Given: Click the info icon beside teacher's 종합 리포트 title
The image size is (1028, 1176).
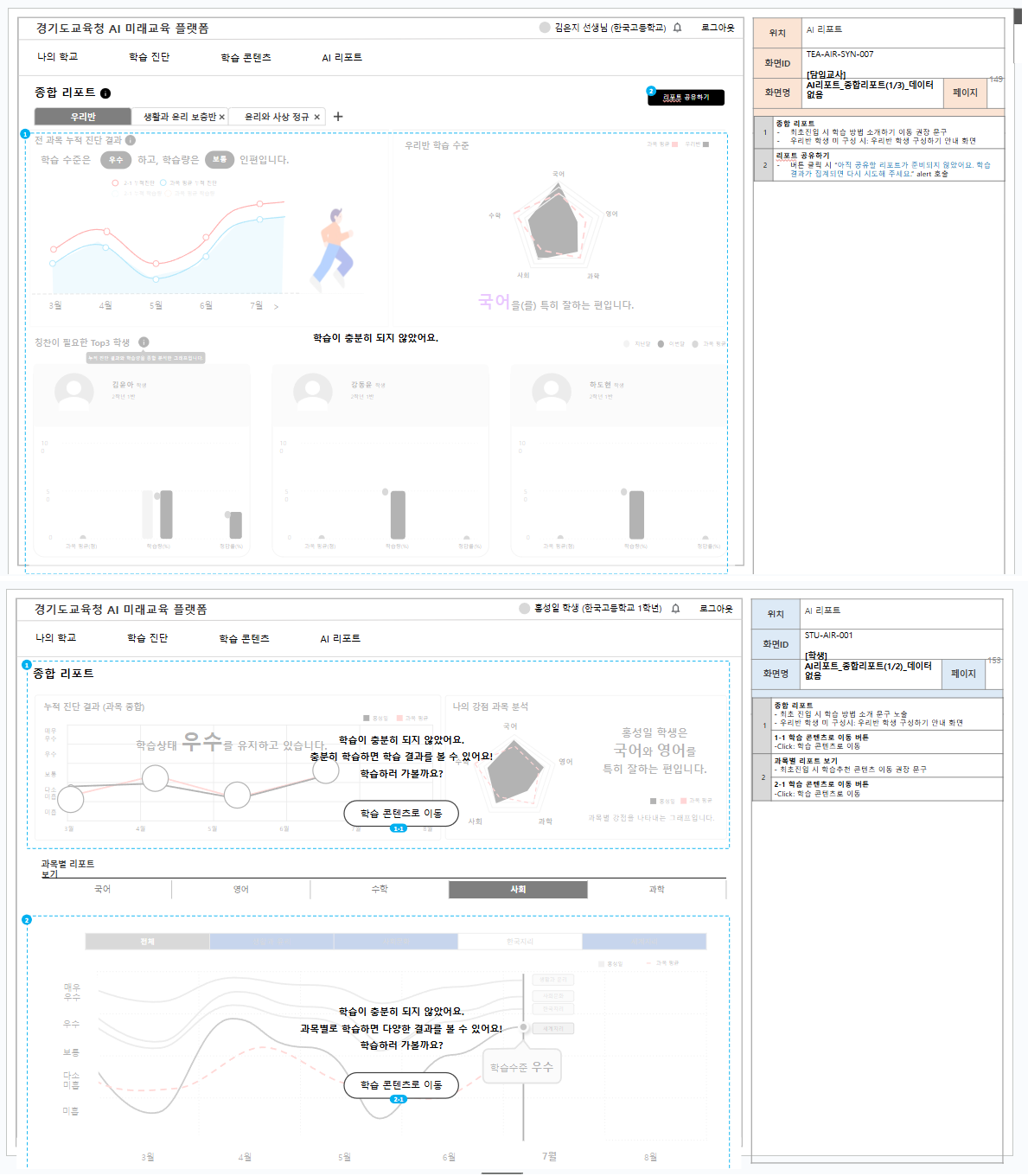Looking at the screenshot, I should 105,93.
